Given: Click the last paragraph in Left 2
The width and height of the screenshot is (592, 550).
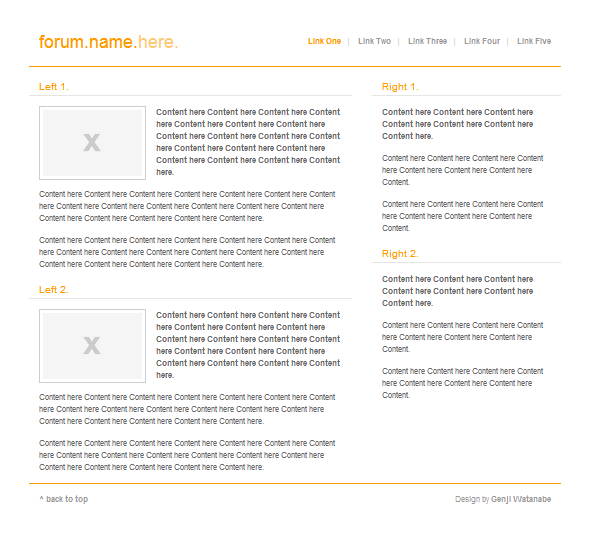Looking at the screenshot, I should 187,455.
